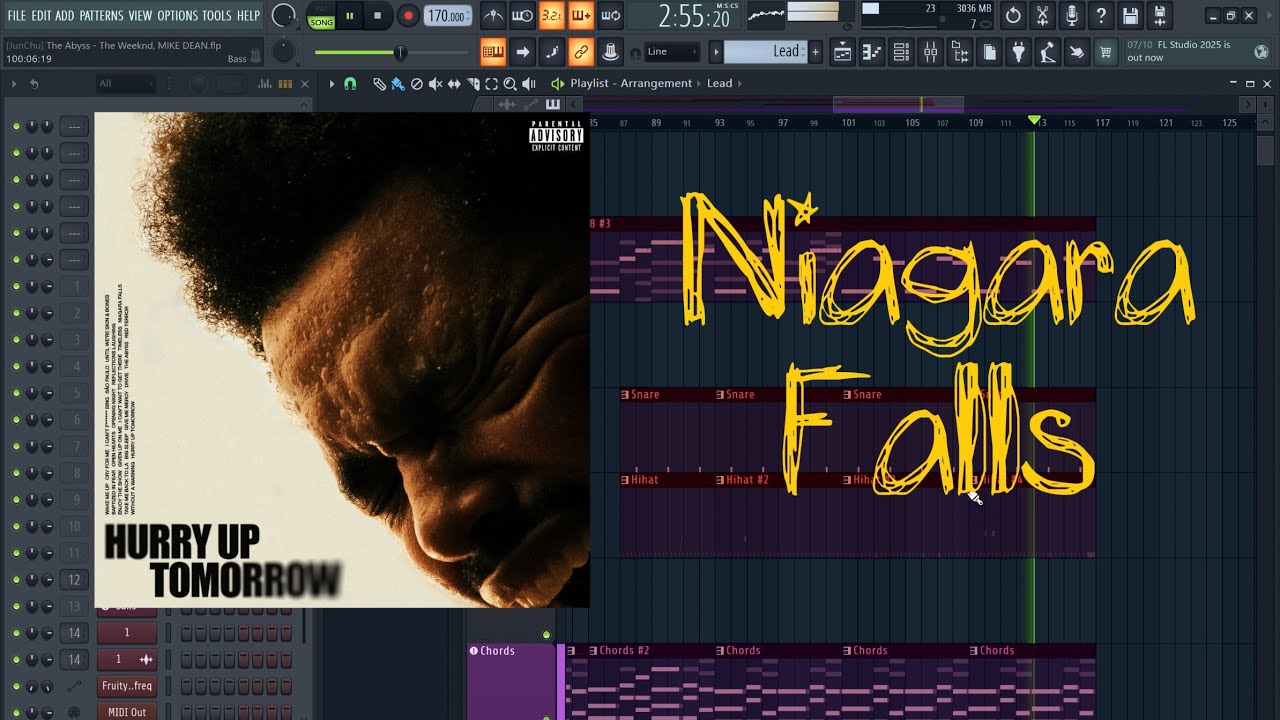Click the touch controllers hand icon

[1077, 52]
